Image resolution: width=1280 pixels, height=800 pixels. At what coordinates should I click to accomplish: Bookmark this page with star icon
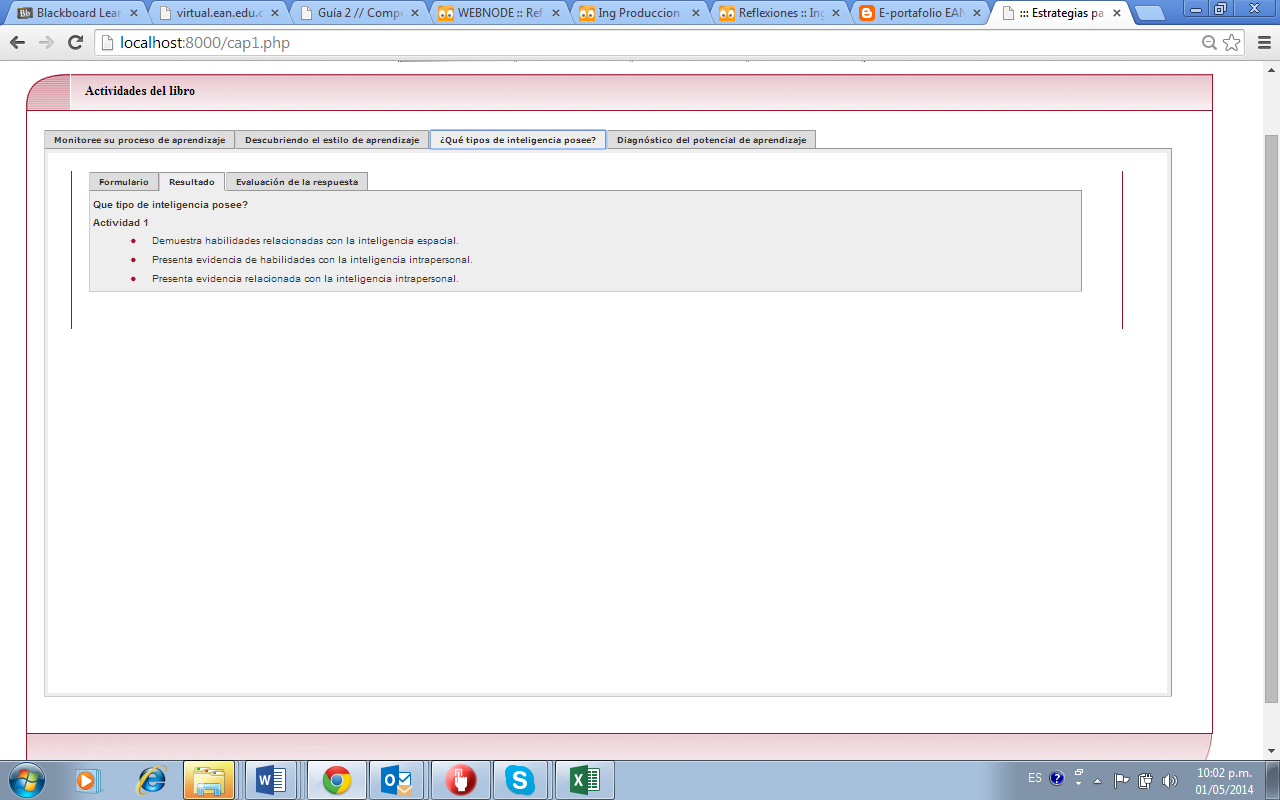[x=1232, y=43]
